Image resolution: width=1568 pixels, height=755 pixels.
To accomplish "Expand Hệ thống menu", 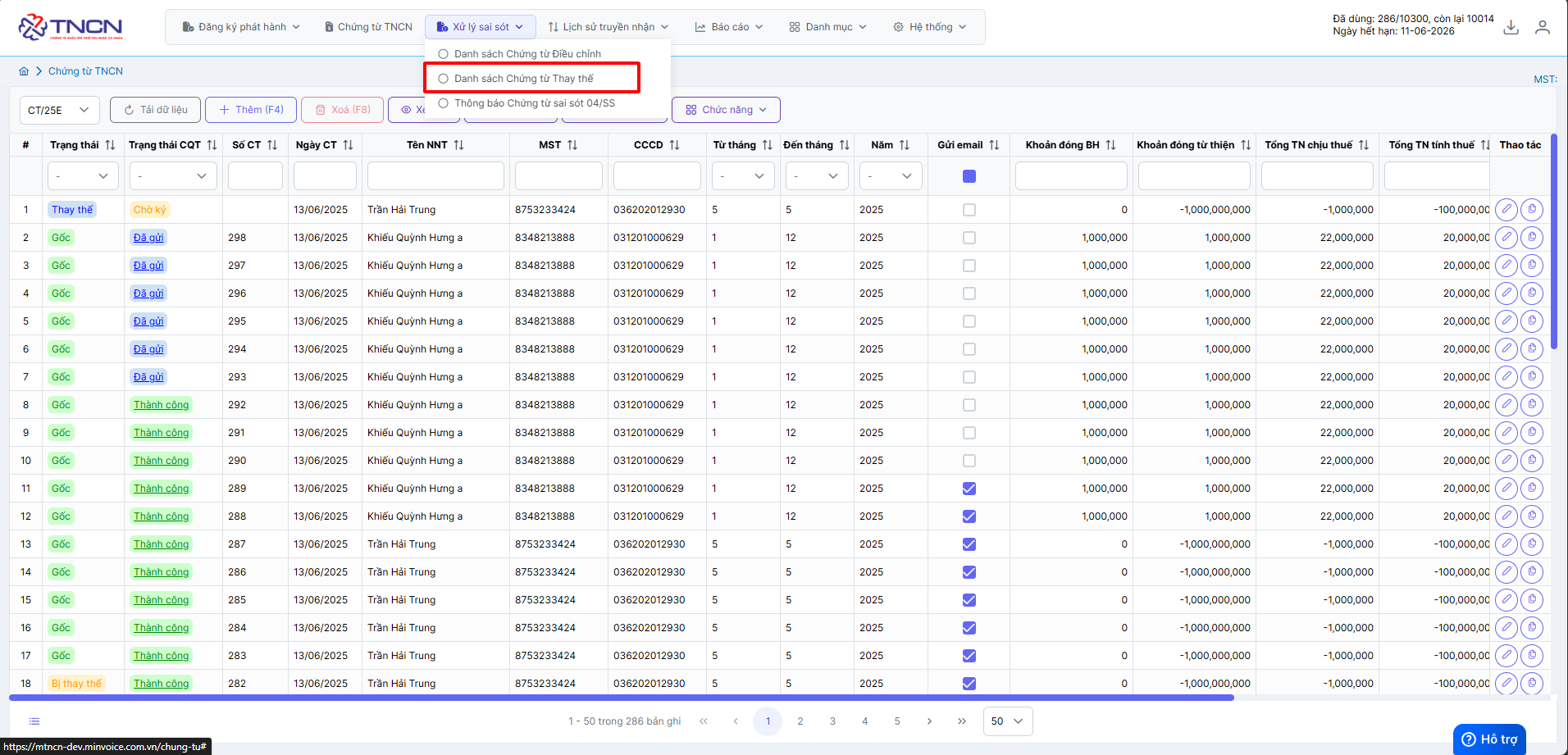I will [x=929, y=27].
